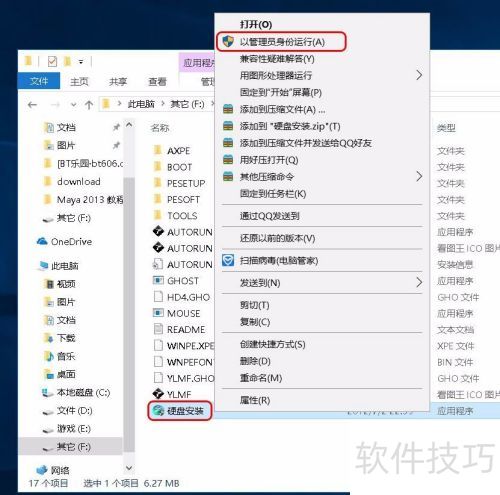
Task: Select the PESETUP folder
Action: tap(186, 183)
